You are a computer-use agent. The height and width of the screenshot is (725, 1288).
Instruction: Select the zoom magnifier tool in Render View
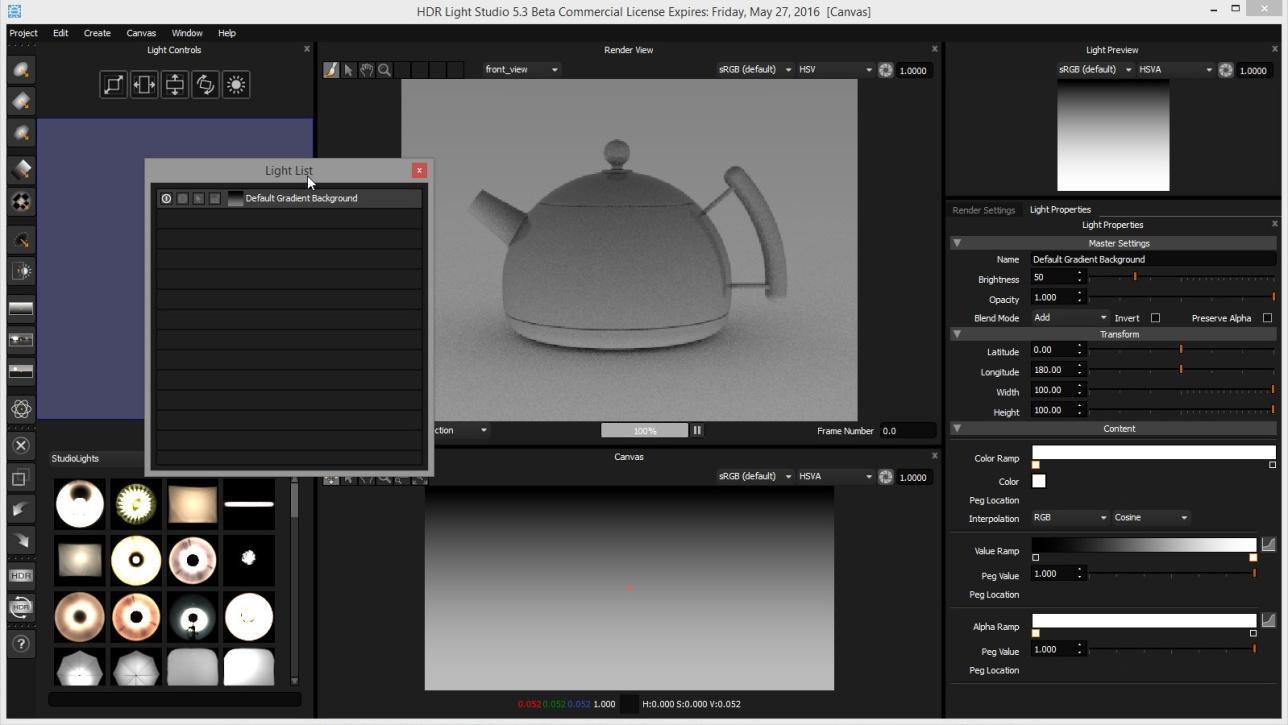[x=384, y=70]
